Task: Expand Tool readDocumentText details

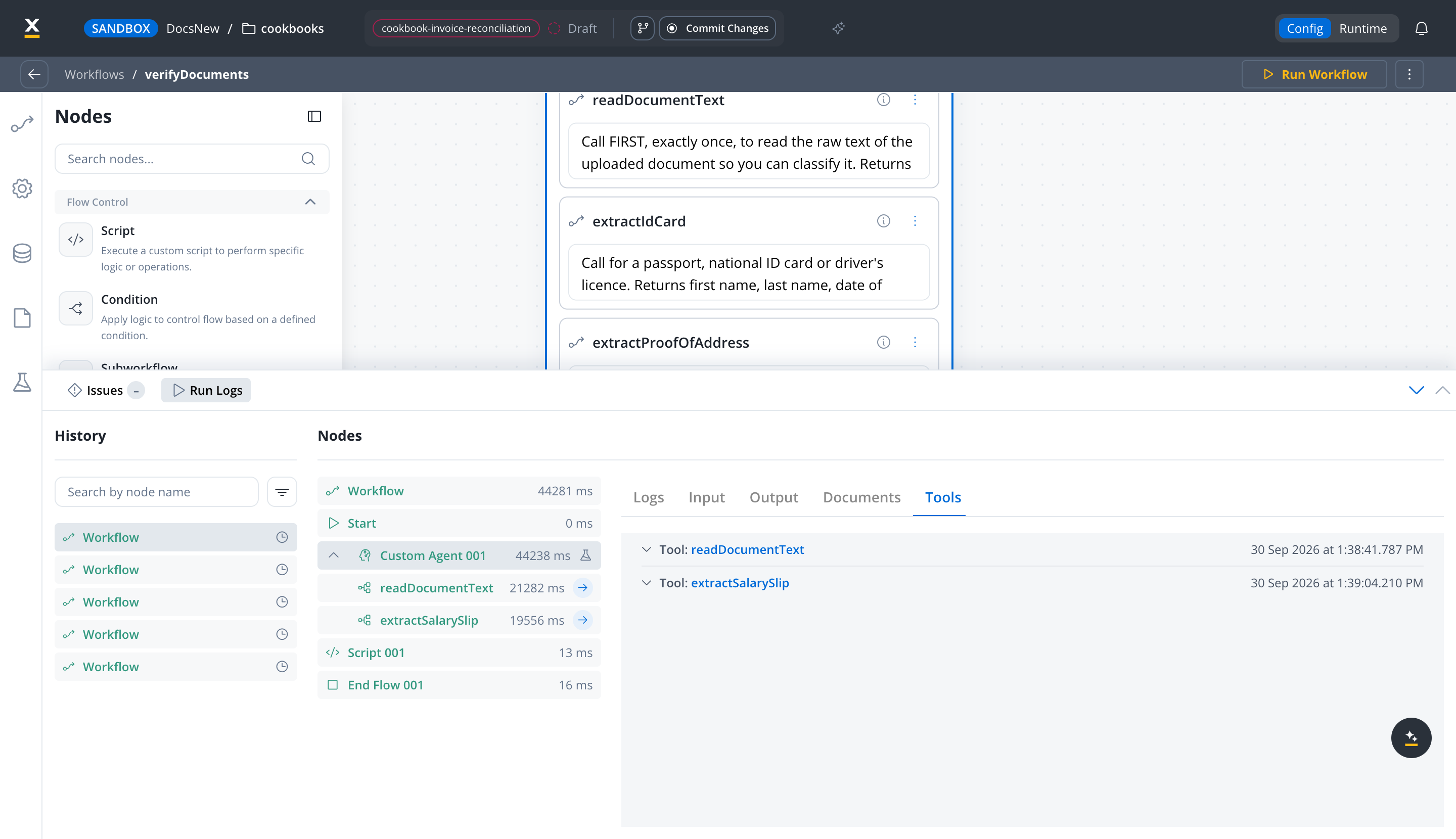Action: (646, 550)
